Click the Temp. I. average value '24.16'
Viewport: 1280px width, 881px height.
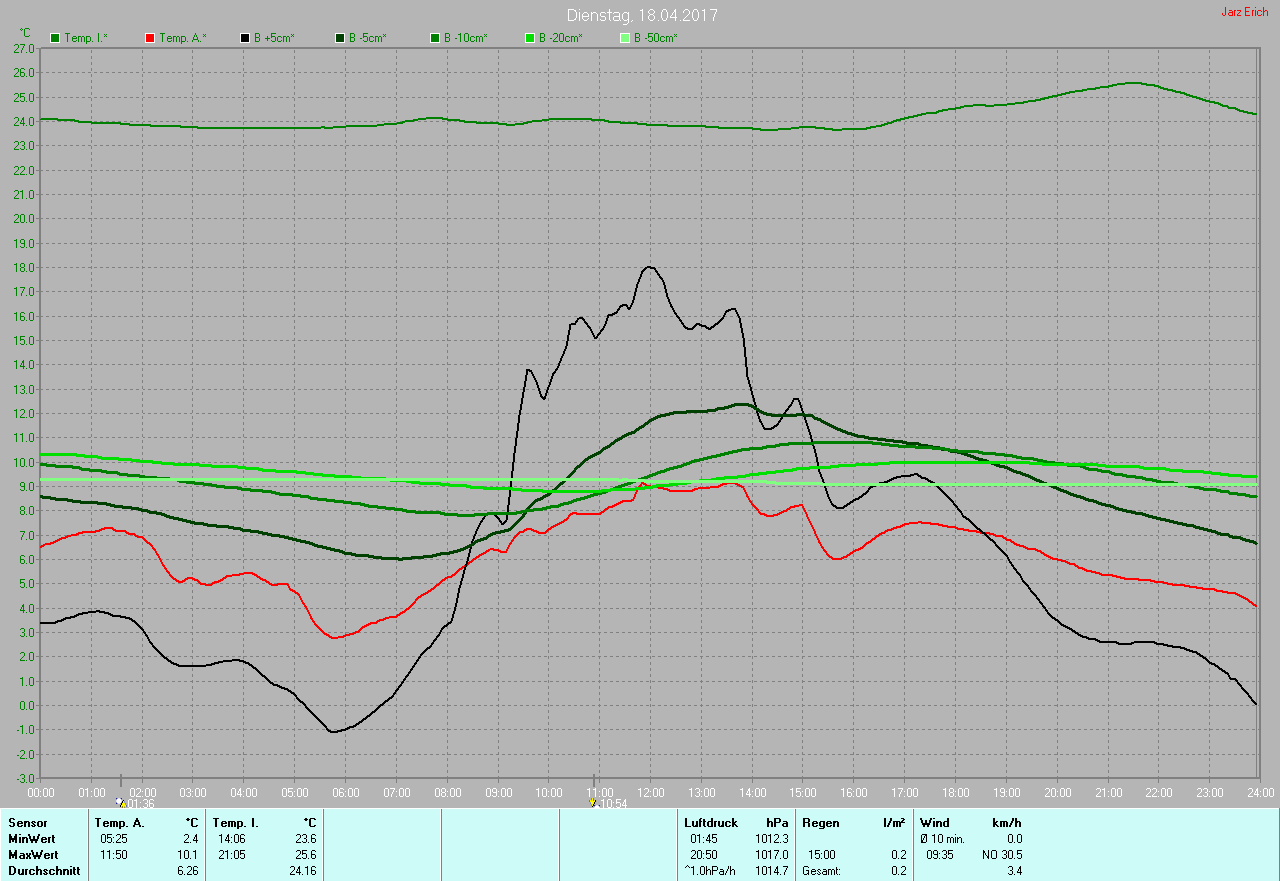click(302, 871)
